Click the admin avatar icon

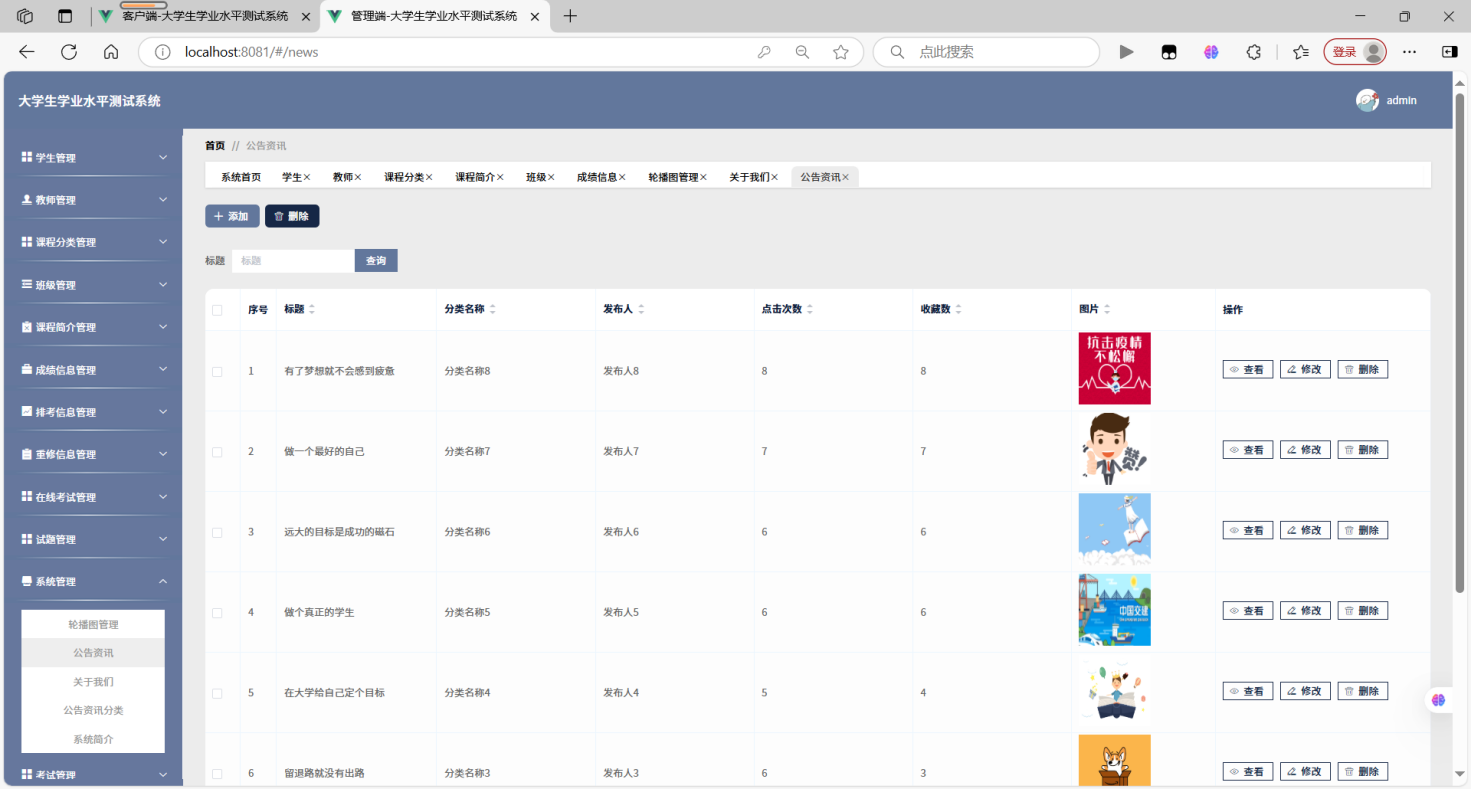(x=1367, y=100)
